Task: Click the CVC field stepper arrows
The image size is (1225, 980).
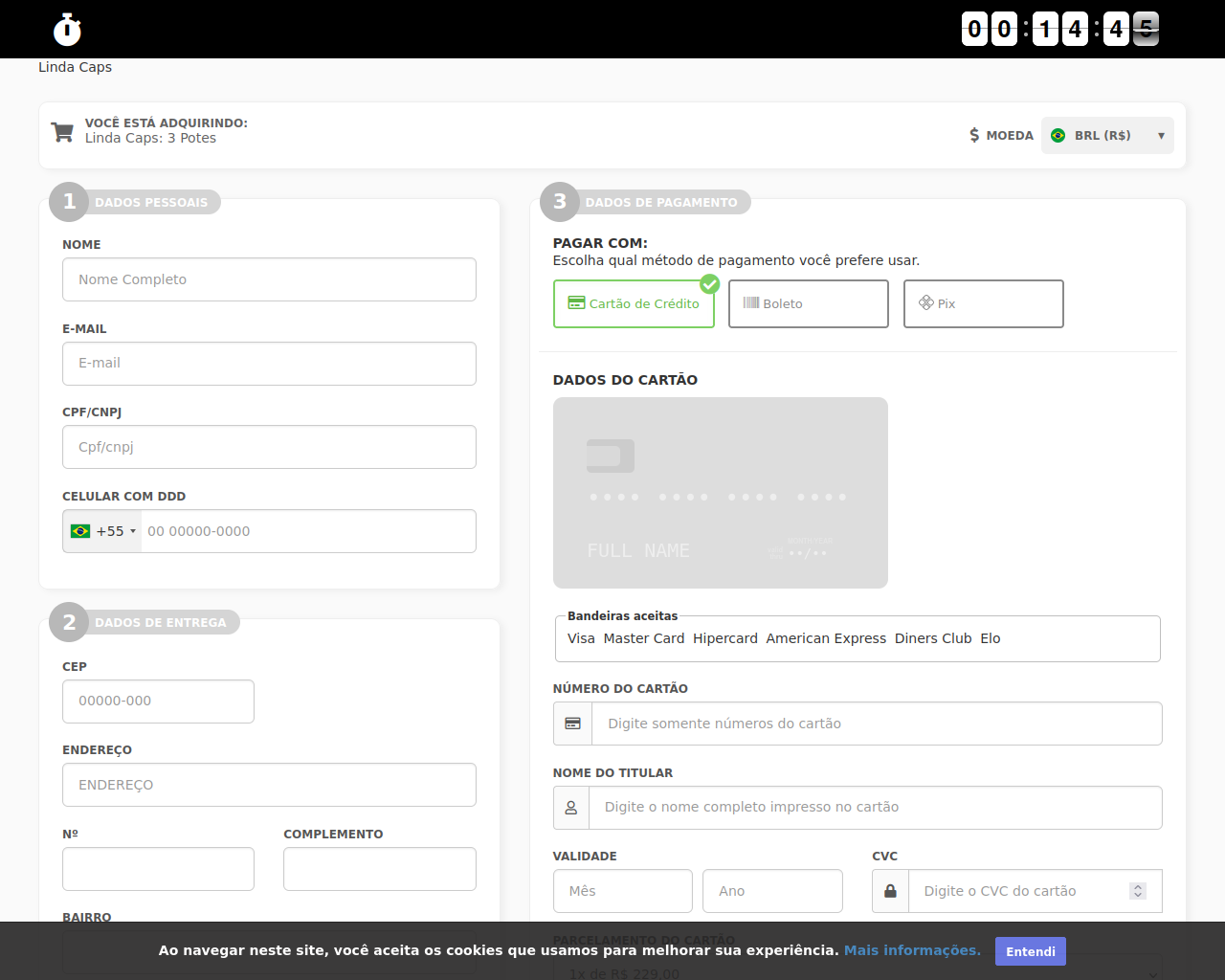Action: point(1138,891)
